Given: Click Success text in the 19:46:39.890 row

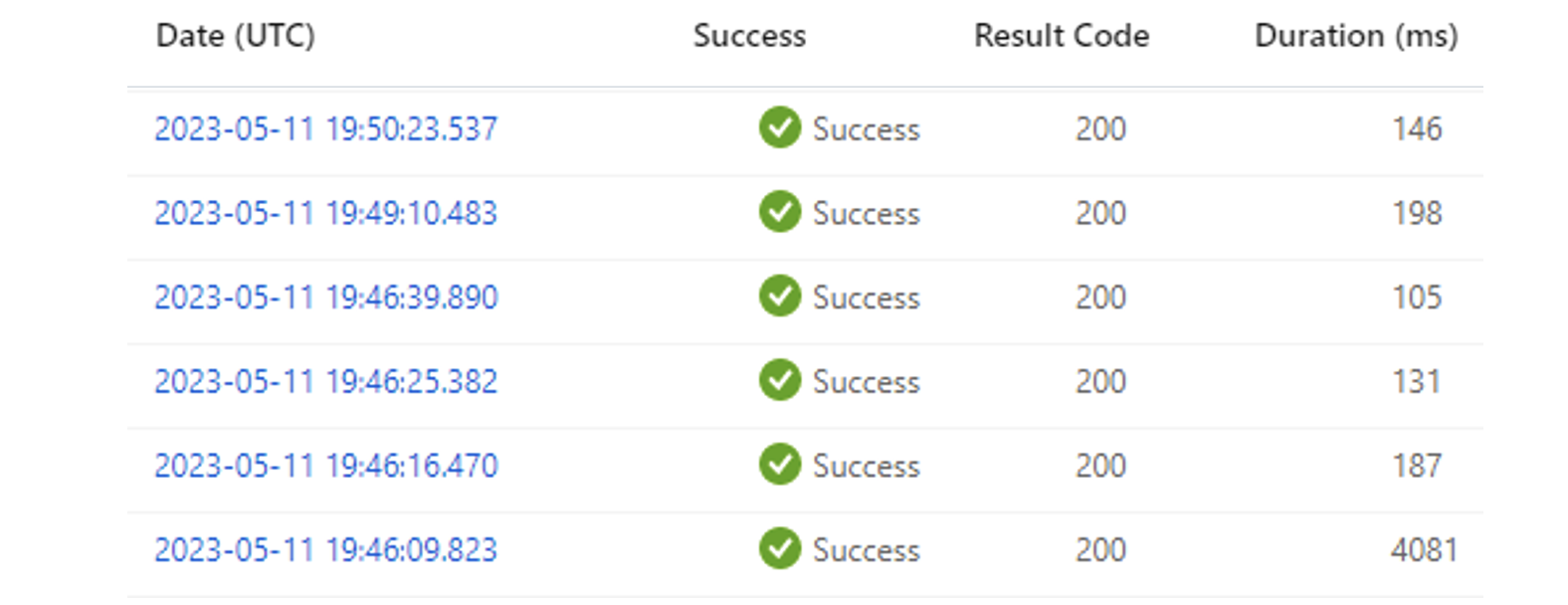Looking at the screenshot, I should pos(866,298).
